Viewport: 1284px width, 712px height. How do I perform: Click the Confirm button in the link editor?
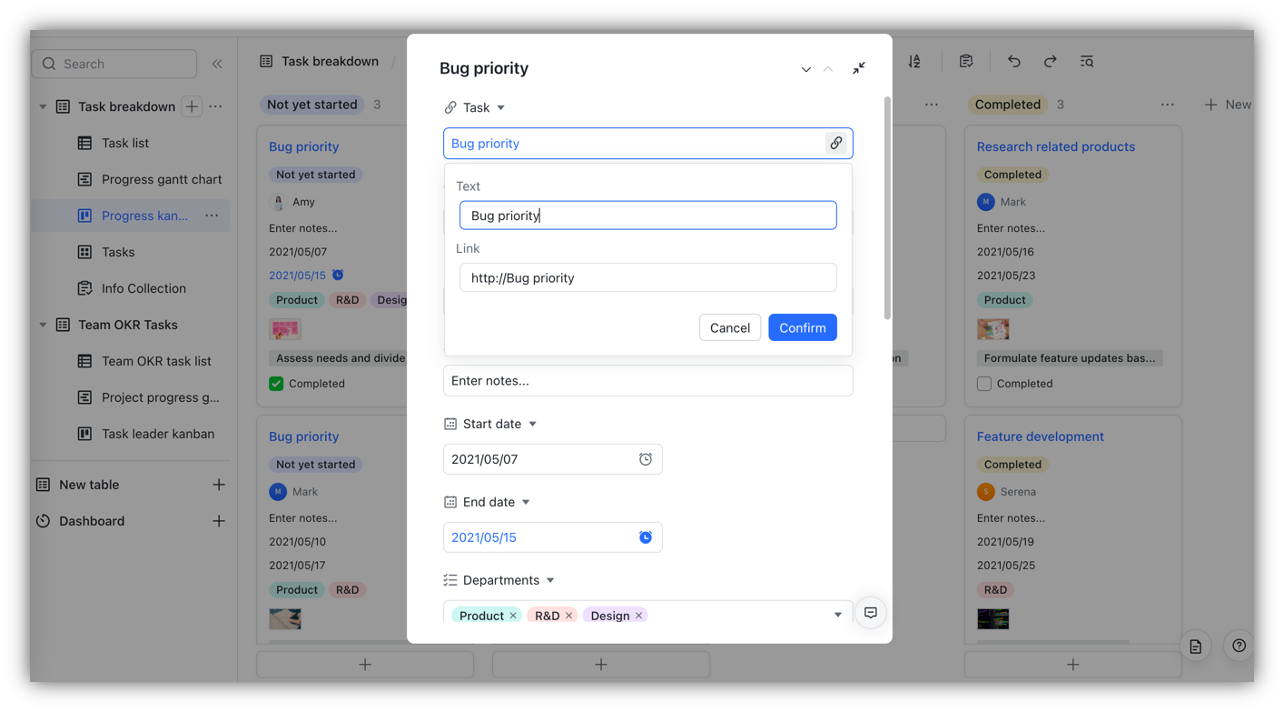pyautogui.click(x=802, y=327)
